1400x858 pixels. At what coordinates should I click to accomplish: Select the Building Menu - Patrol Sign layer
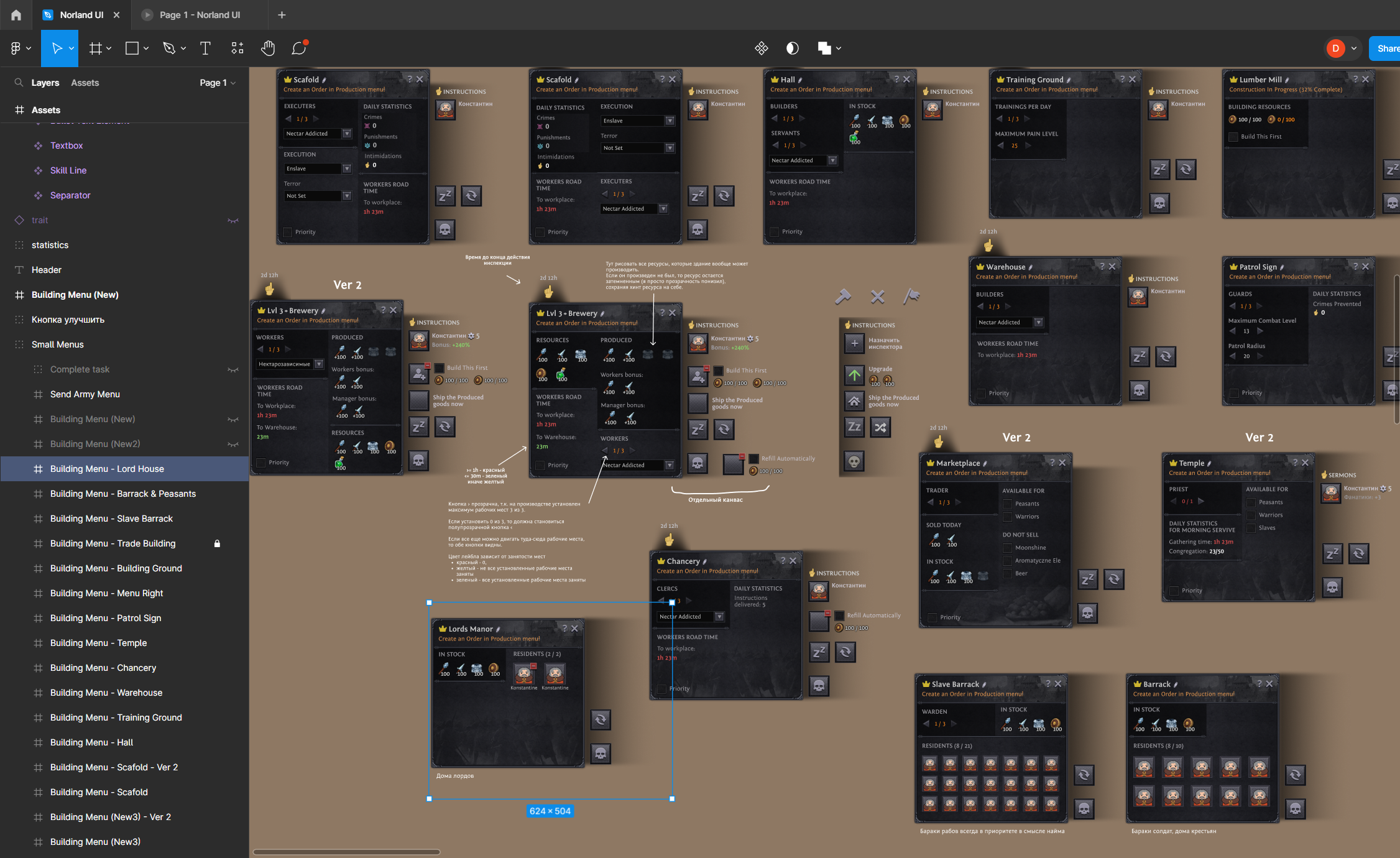tap(124, 618)
